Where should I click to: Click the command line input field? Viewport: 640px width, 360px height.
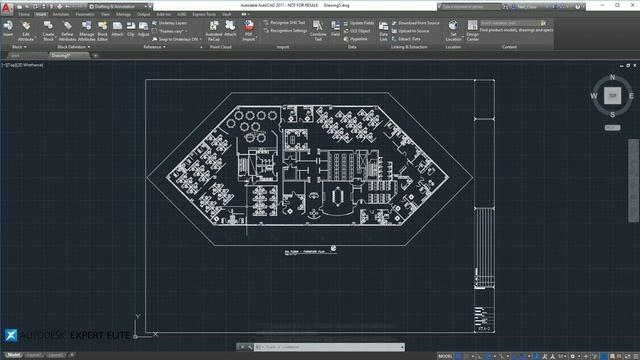click(x=329, y=347)
